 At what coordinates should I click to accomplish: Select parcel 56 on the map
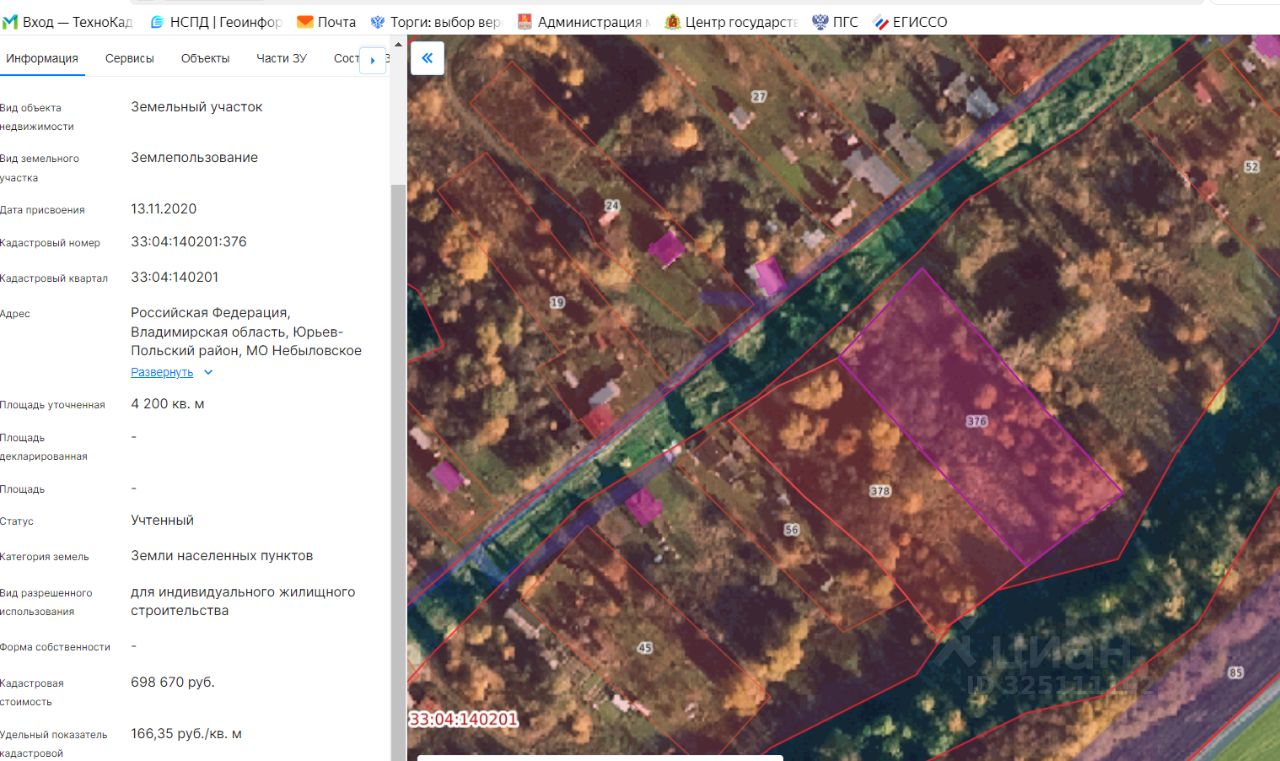(x=792, y=530)
